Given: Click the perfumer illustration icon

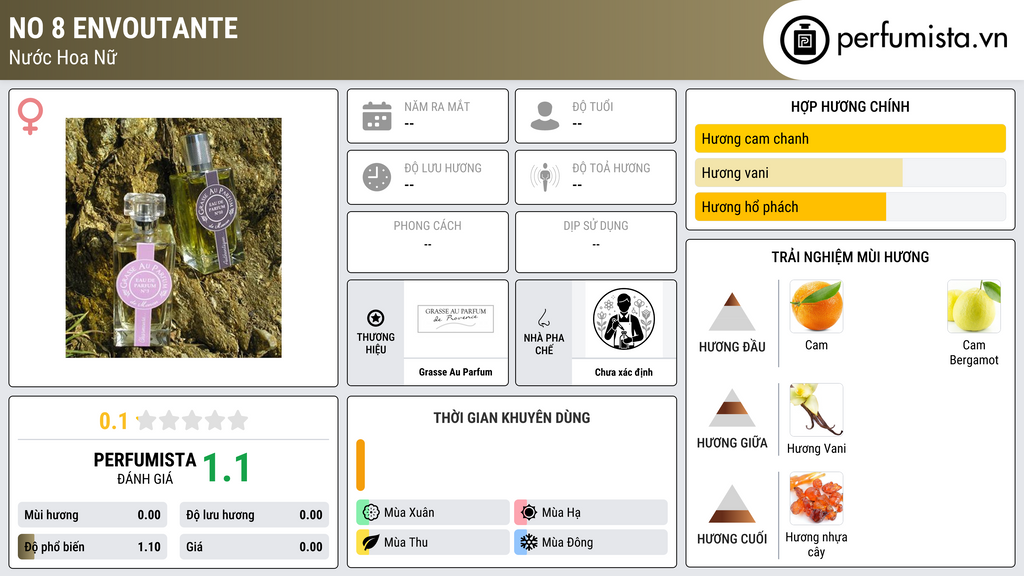Looking at the screenshot, I should (x=624, y=319).
